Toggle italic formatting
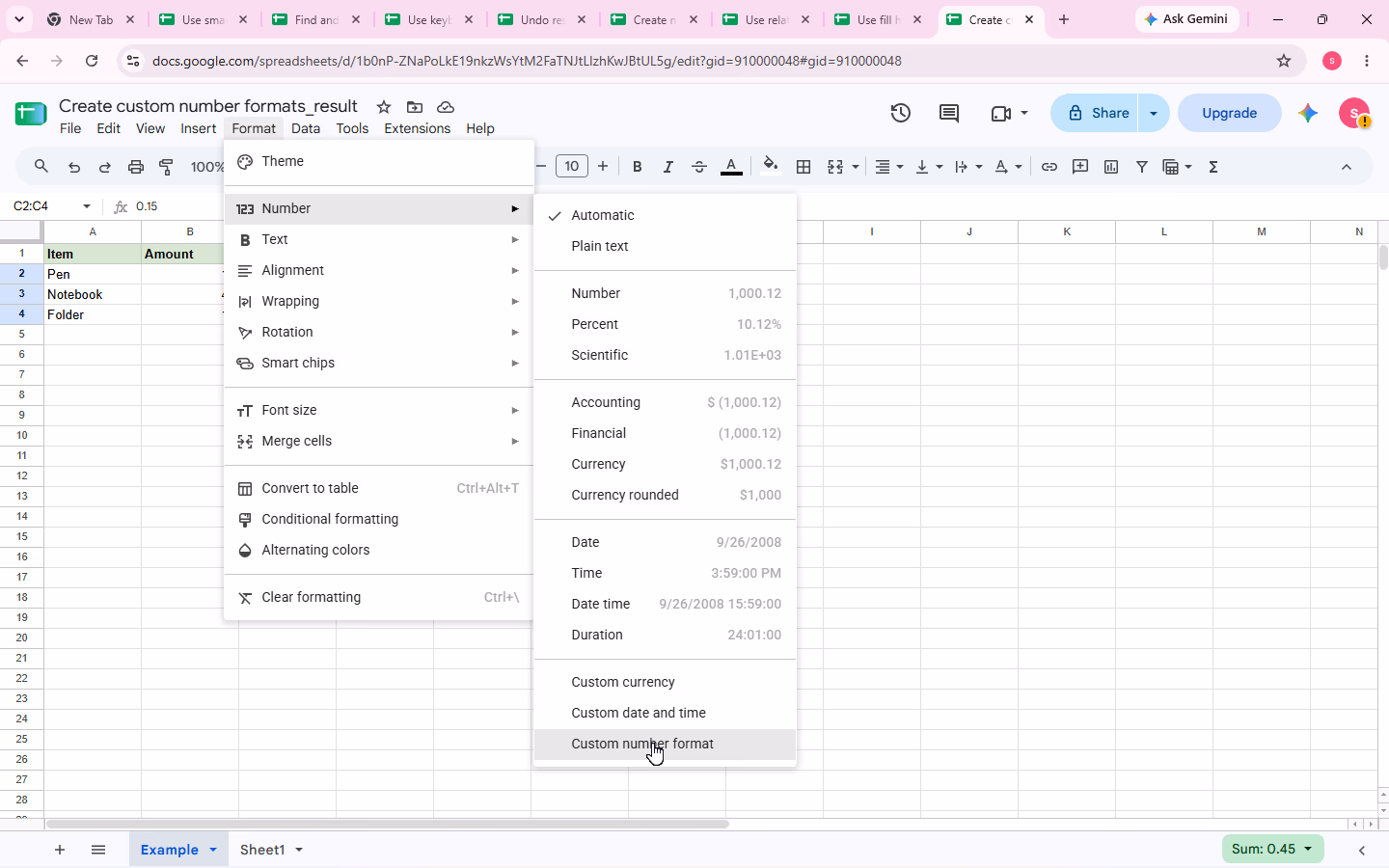 [x=667, y=167]
